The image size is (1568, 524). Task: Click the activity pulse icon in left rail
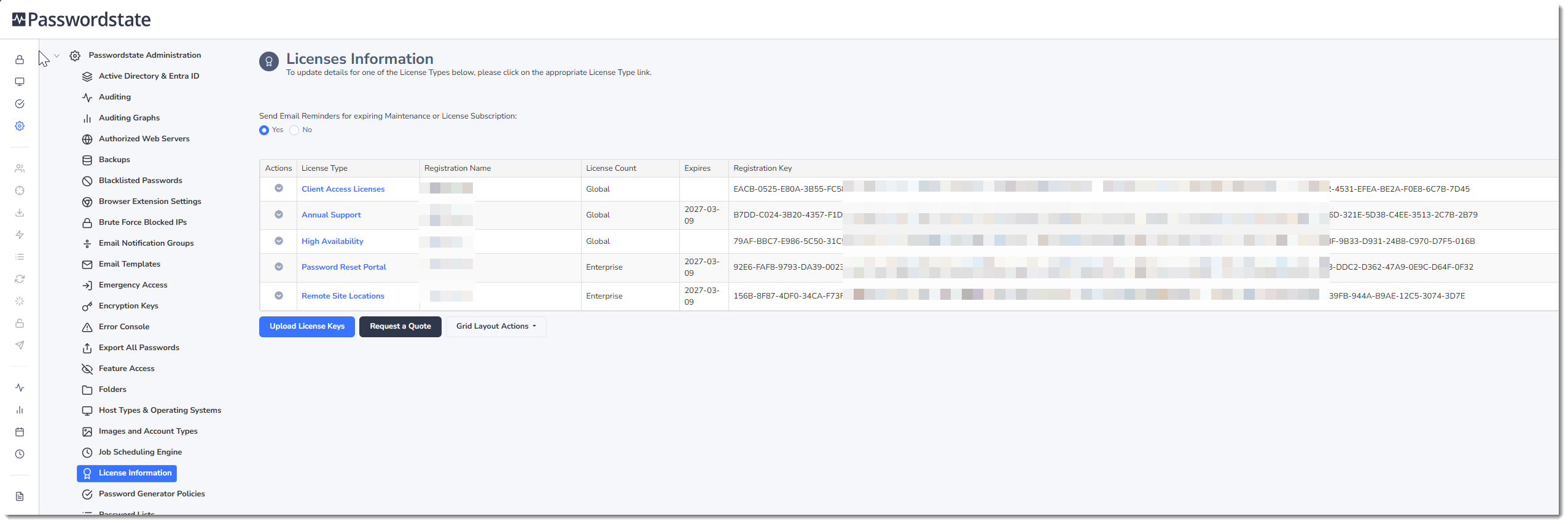coord(20,388)
